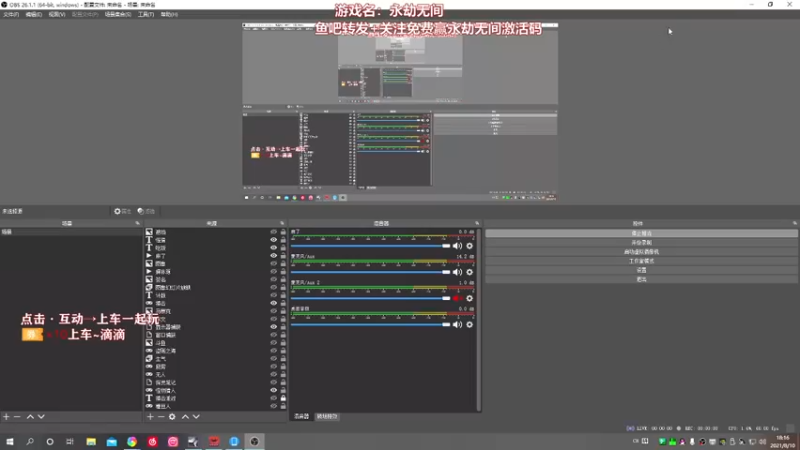Add a new source with plus icon

tap(150, 417)
